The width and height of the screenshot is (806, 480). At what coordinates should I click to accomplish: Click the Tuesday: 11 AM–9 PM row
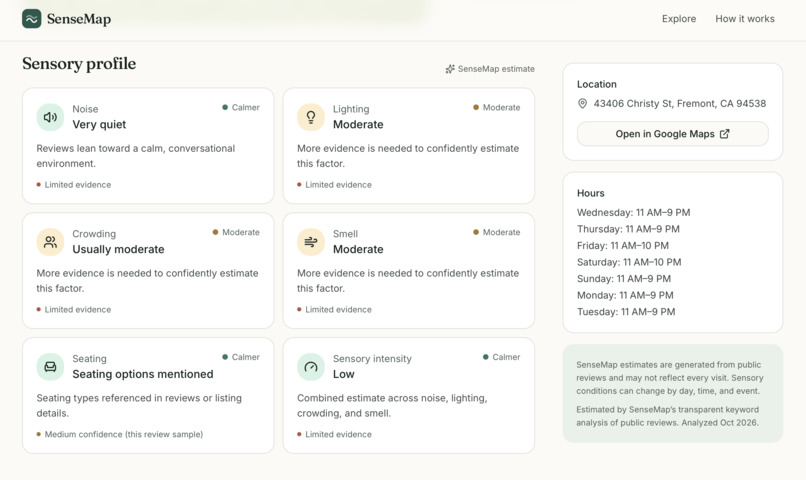click(626, 312)
